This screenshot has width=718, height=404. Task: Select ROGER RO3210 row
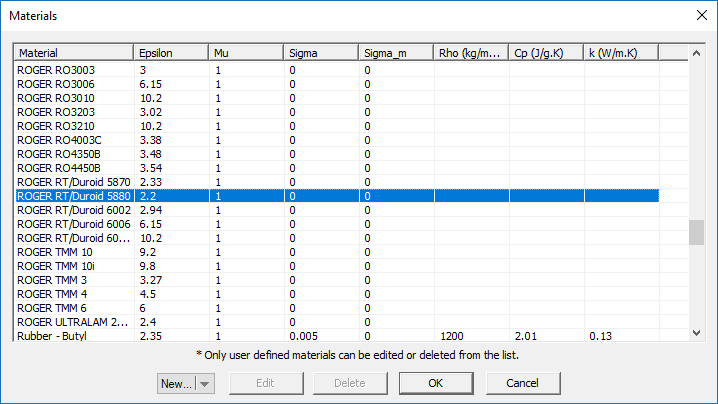click(337, 126)
